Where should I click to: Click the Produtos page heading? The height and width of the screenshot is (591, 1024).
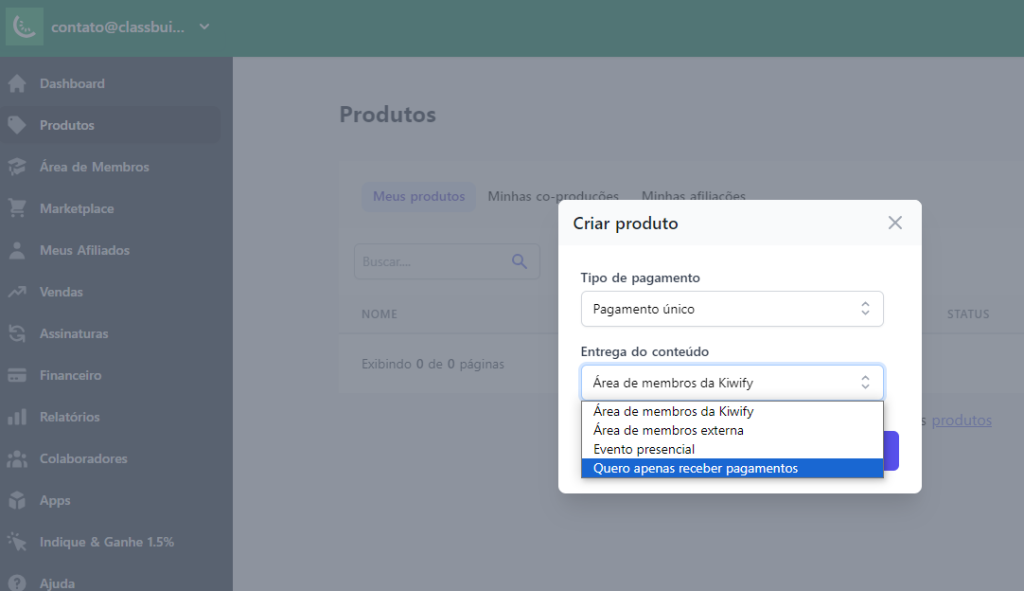pyautogui.click(x=387, y=114)
